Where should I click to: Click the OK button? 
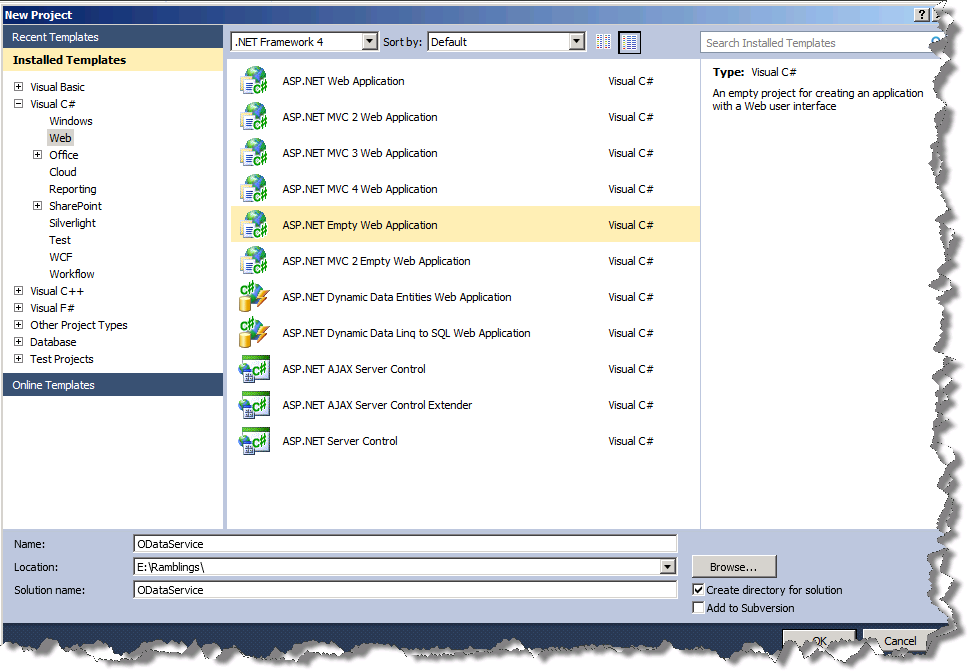tap(819, 641)
